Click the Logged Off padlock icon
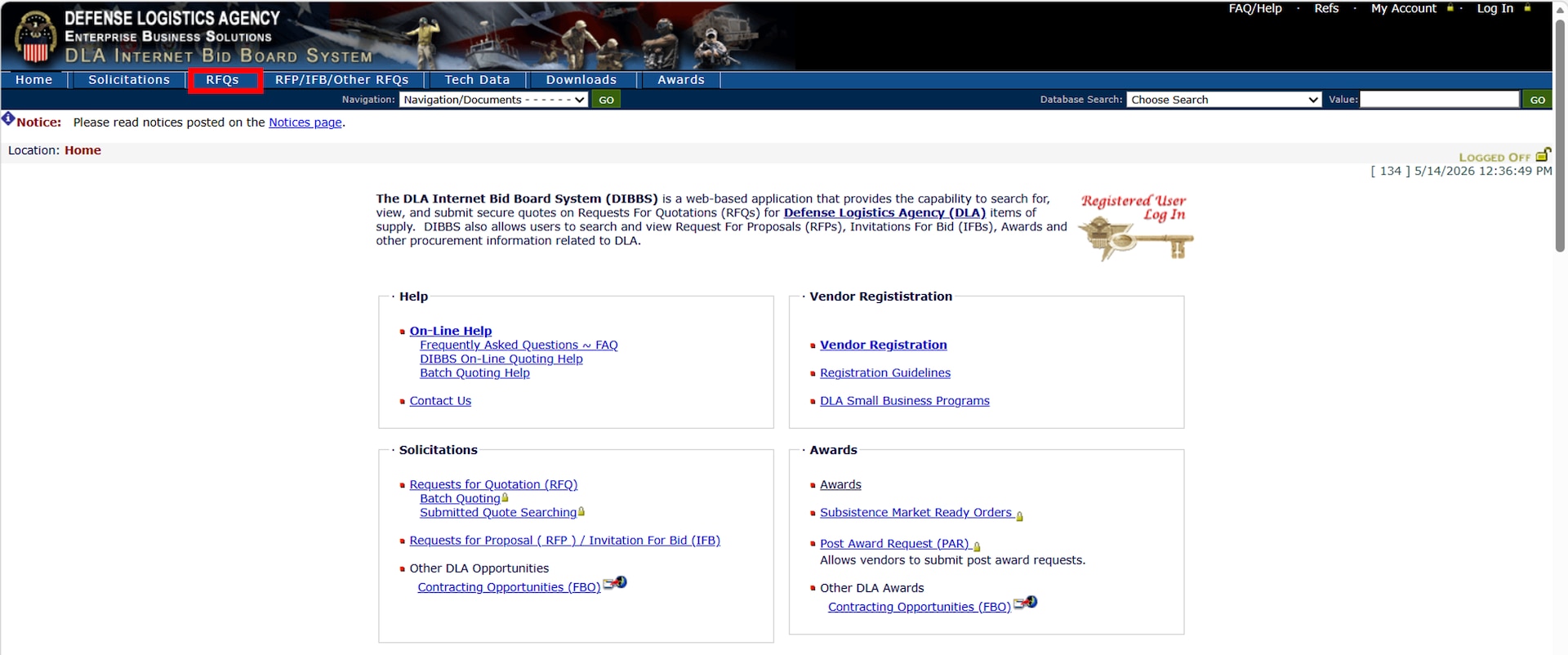 [x=1543, y=155]
